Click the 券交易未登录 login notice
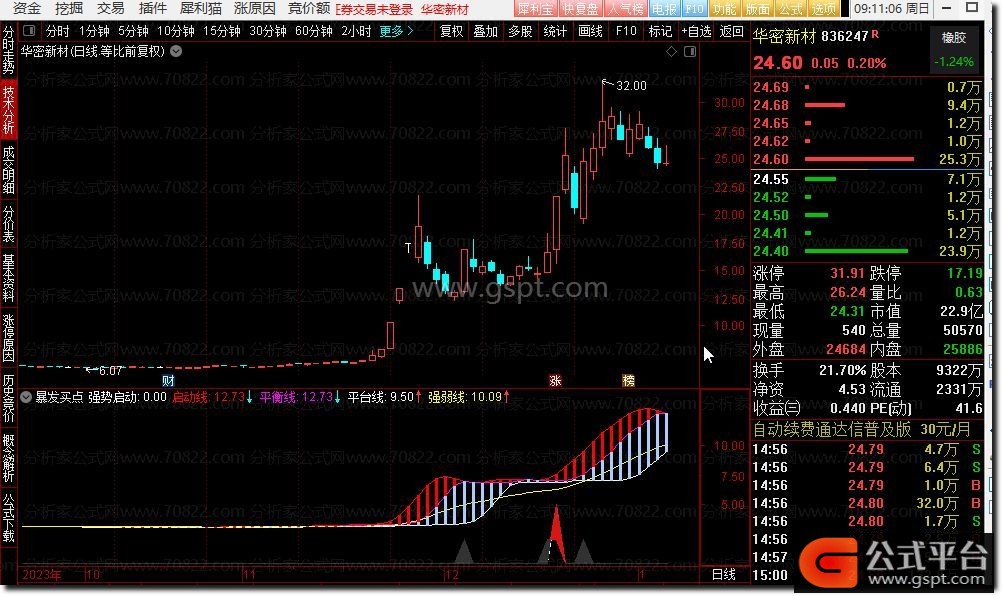Image resolution: width=1004 pixels, height=596 pixels. 373,10
